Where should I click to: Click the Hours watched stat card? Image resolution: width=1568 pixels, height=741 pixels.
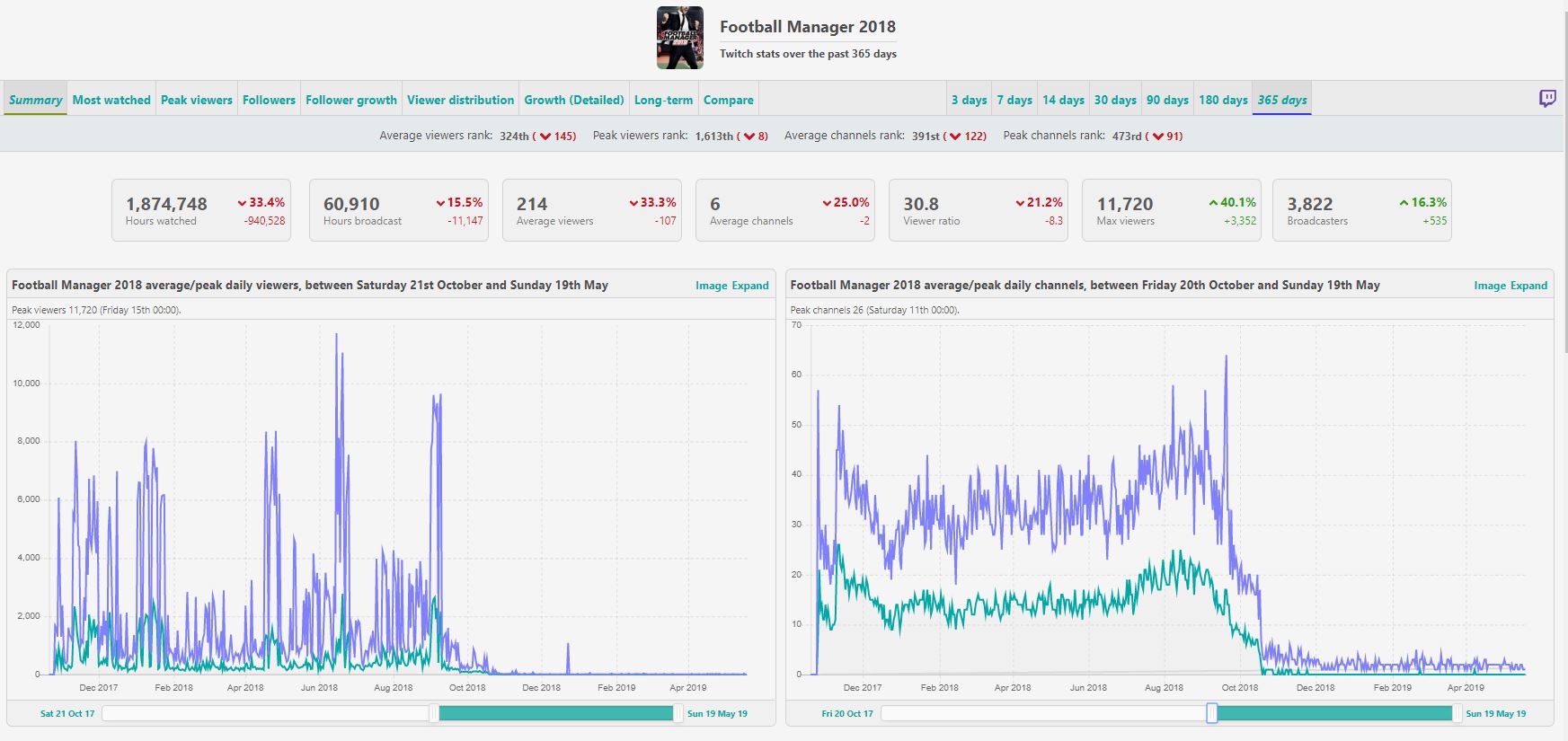201,210
